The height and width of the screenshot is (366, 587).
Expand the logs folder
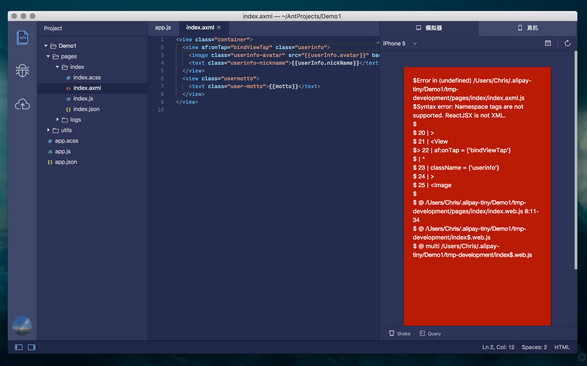click(58, 119)
